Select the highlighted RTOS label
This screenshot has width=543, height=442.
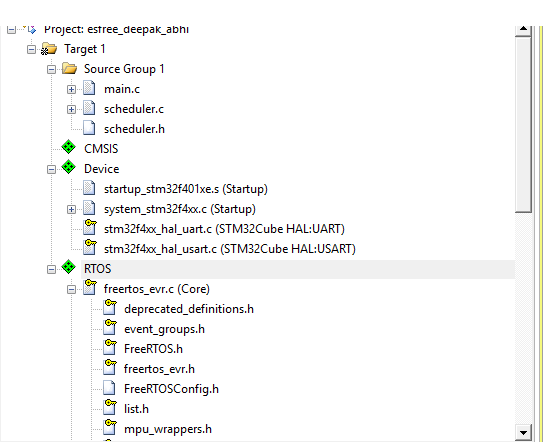tap(98, 269)
